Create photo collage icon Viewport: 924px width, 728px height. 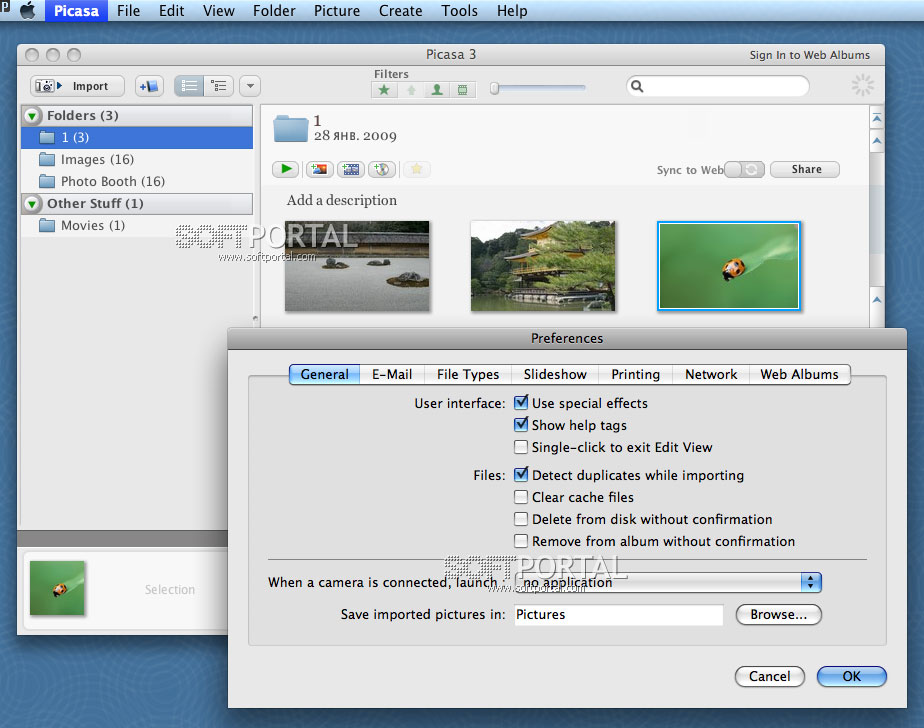[x=319, y=169]
